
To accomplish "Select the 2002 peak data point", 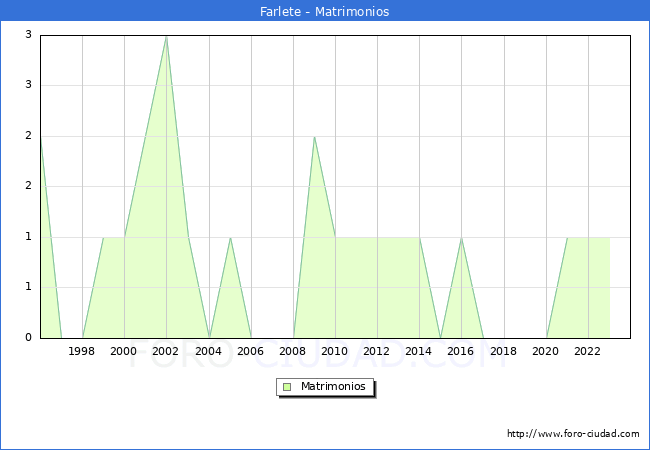I will [166, 36].
